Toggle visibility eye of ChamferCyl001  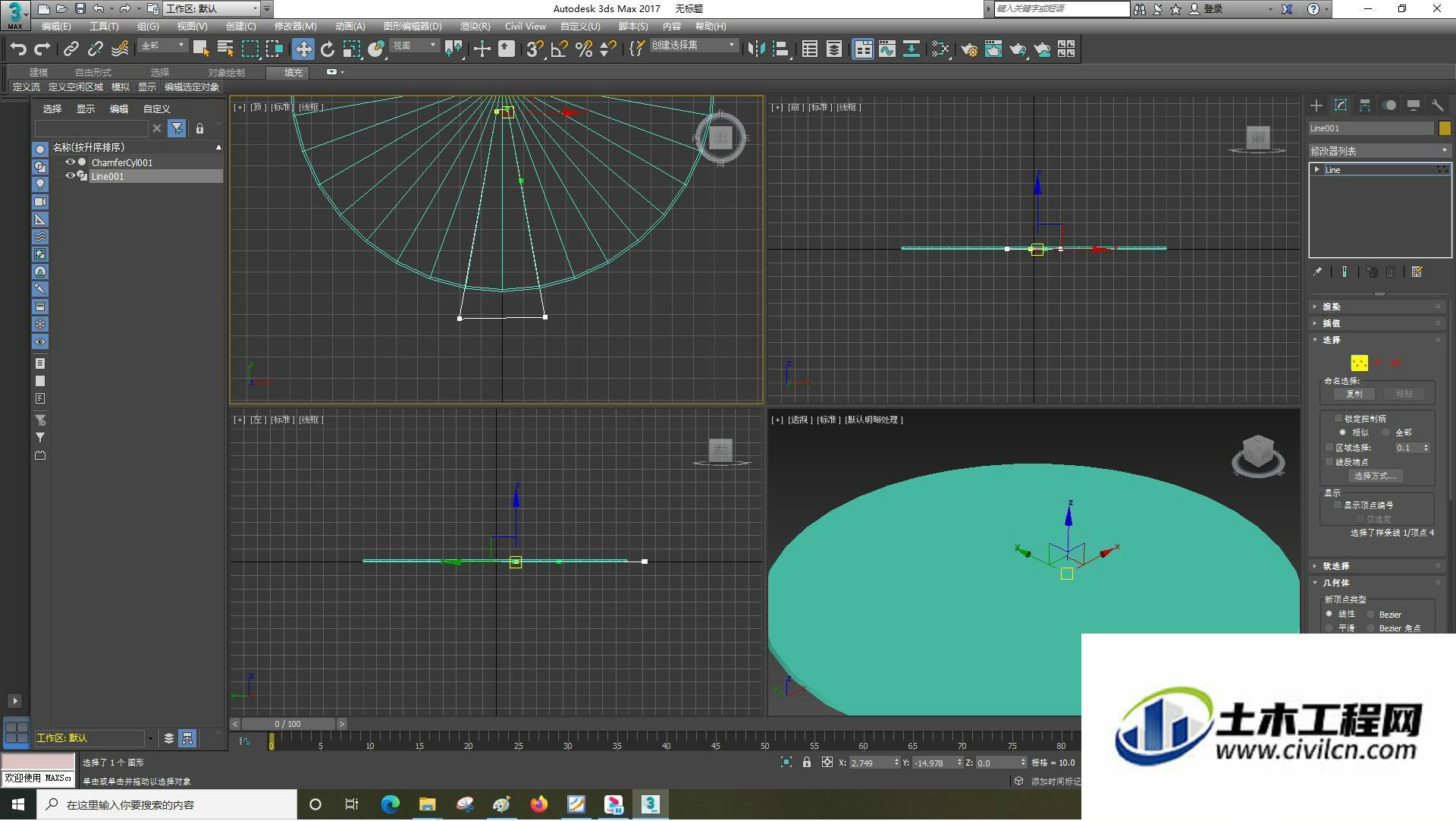click(70, 162)
